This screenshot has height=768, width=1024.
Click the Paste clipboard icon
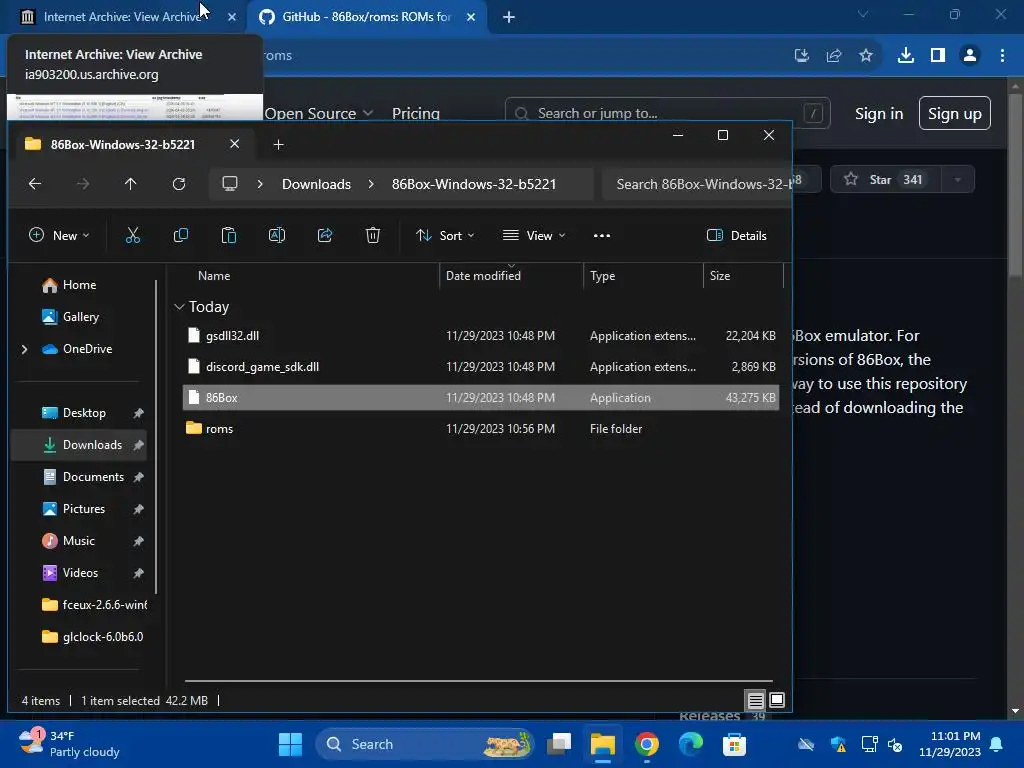coord(229,235)
